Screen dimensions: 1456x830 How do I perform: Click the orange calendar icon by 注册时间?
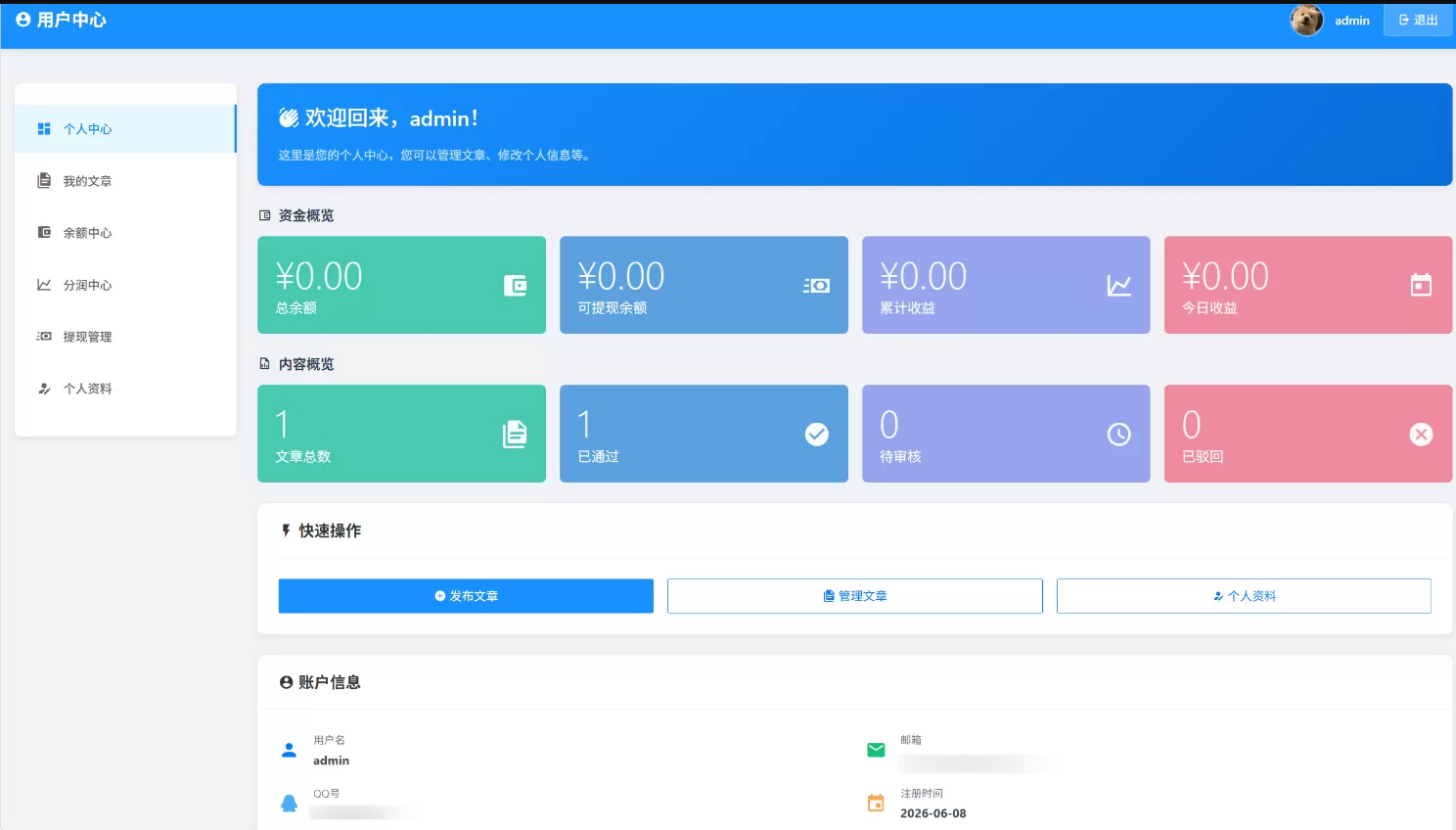tap(876, 804)
